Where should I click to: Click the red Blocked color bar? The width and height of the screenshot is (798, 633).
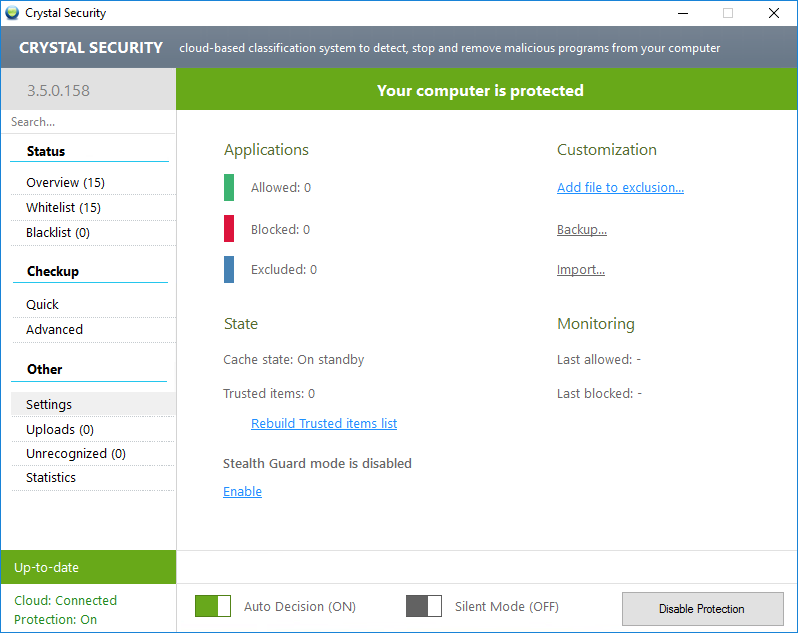(x=229, y=228)
